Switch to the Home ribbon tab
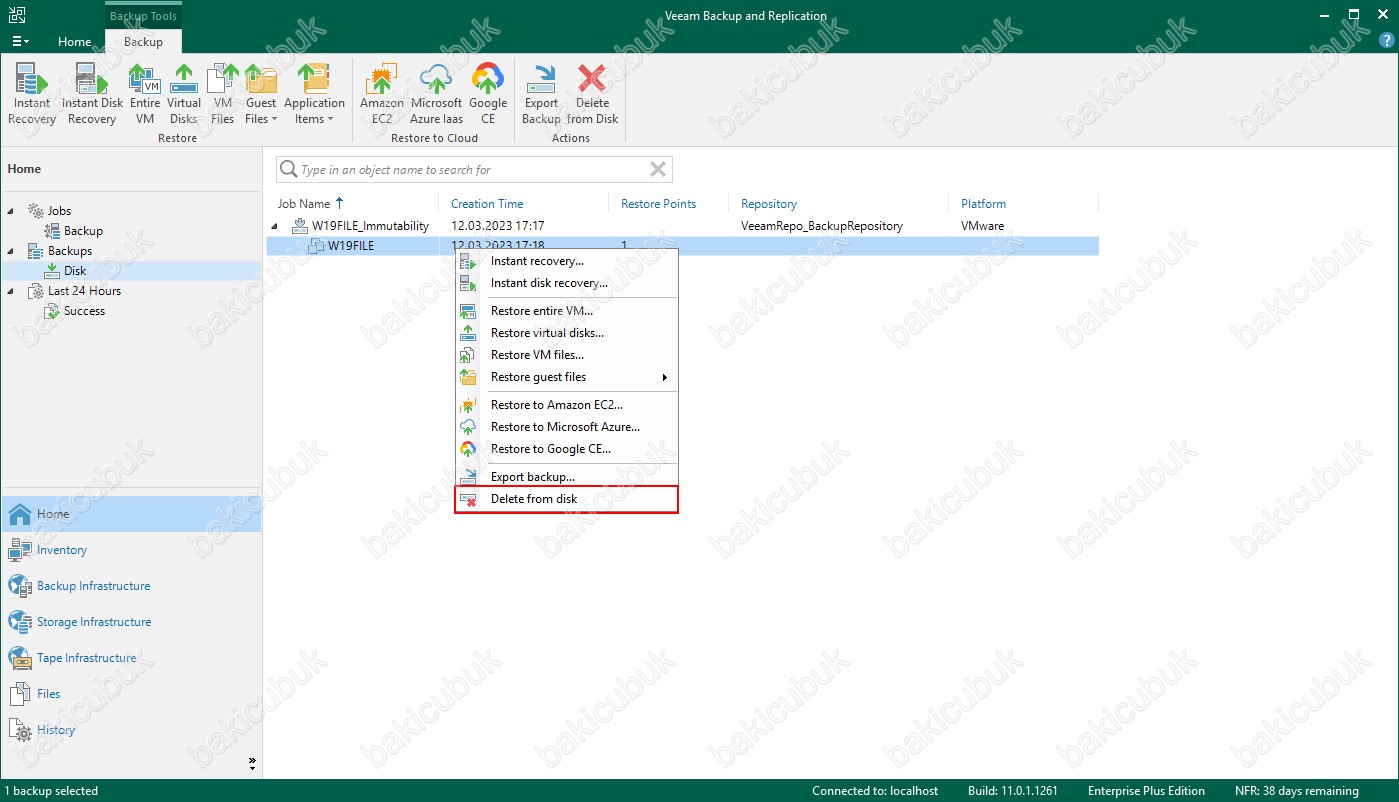This screenshot has height=802, width=1399. point(74,42)
